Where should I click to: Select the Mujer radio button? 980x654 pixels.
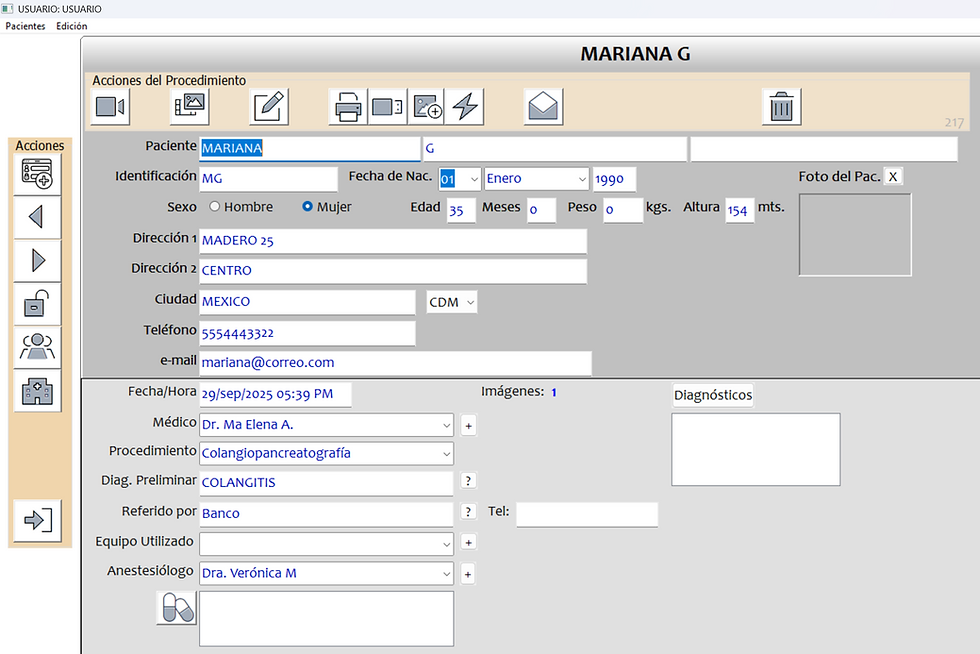pyautogui.click(x=307, y=206)
